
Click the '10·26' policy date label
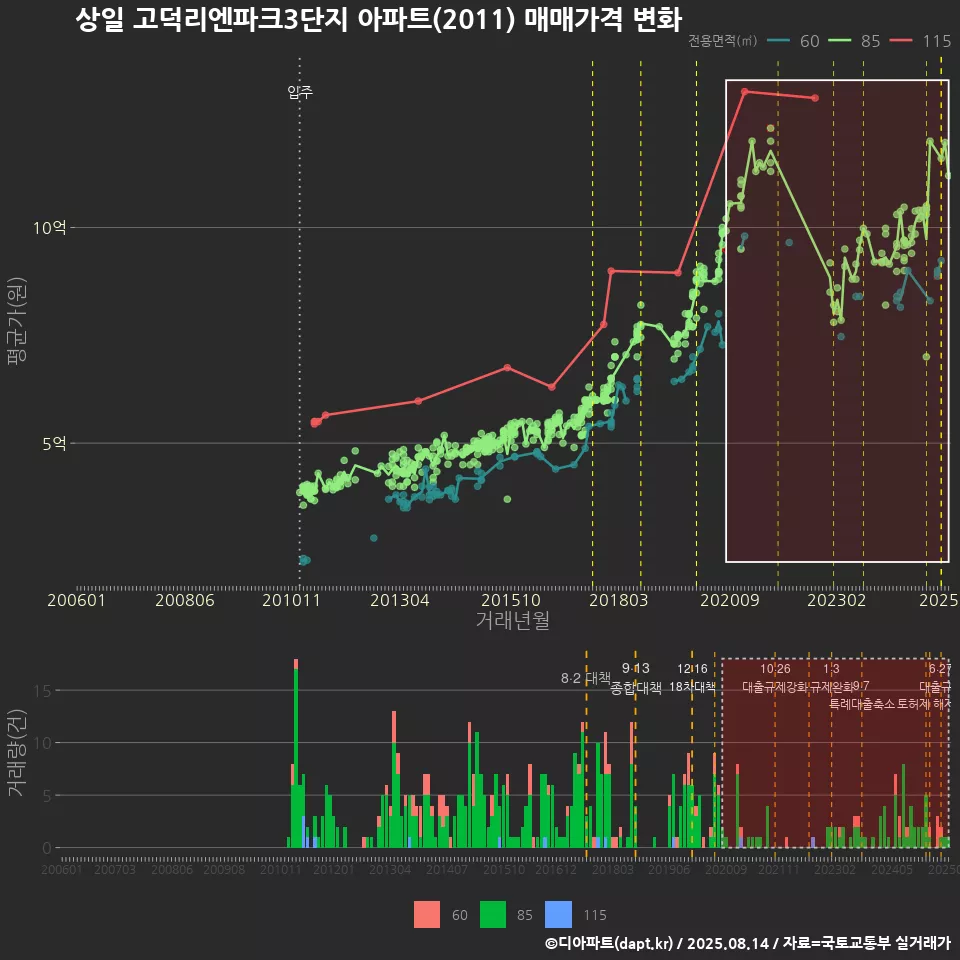(775, 669)
